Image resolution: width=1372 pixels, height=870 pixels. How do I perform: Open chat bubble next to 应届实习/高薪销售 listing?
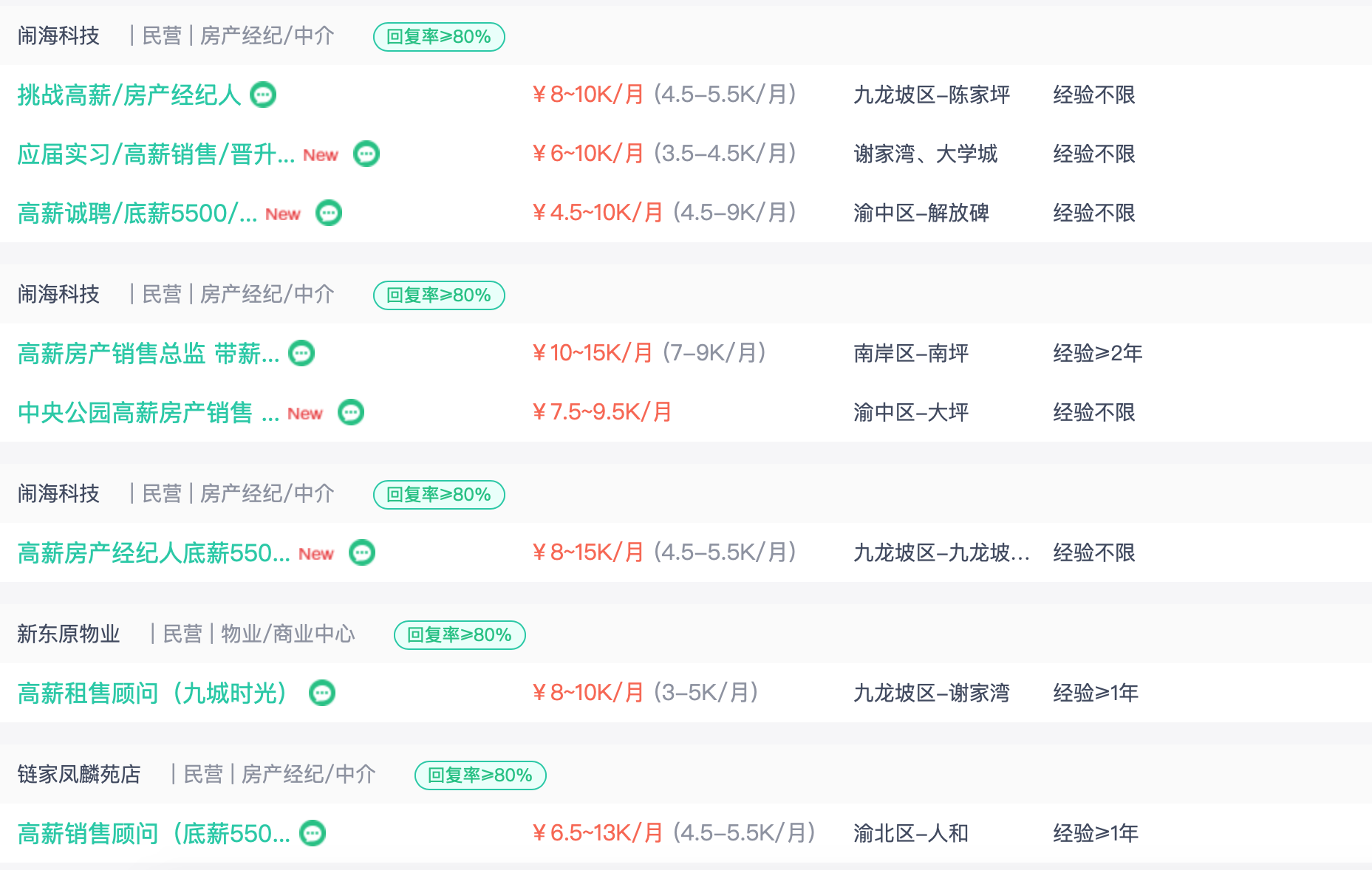tap(366, 154)
